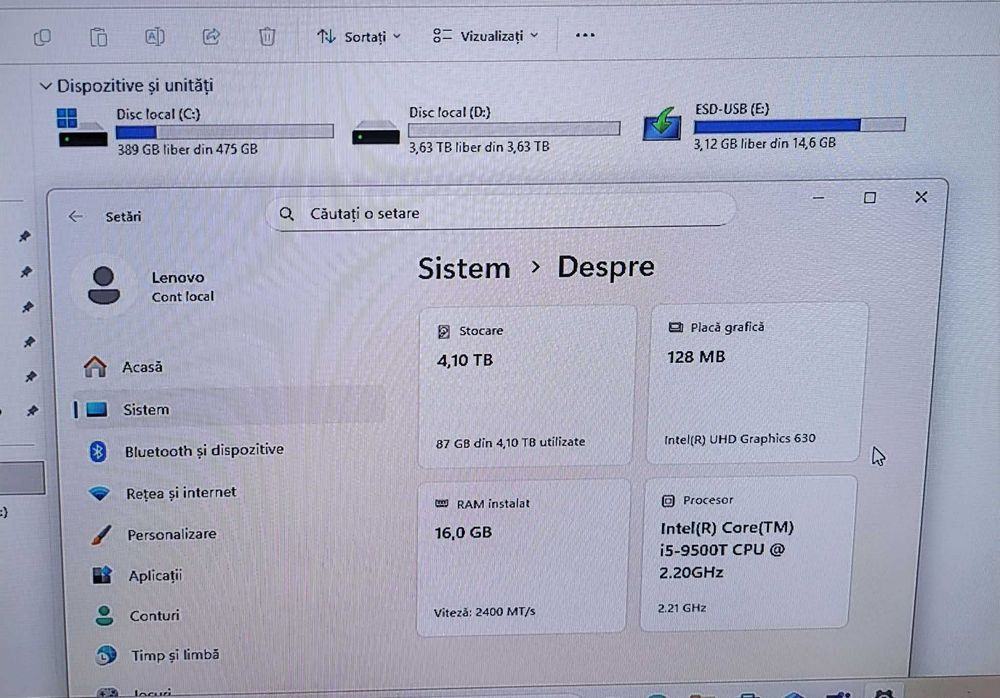
Task: Click the Rename icon in Explorer toolbar
Action: pos(154,37)
